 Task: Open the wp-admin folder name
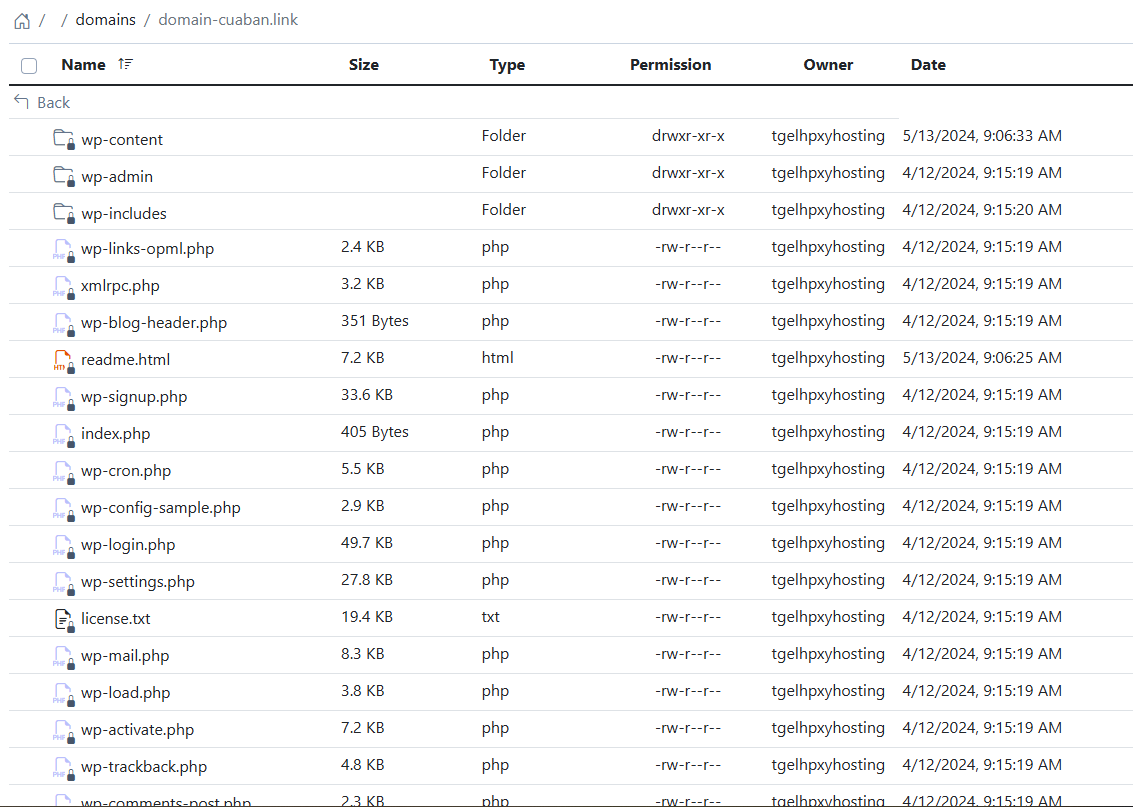pos(117,176)
